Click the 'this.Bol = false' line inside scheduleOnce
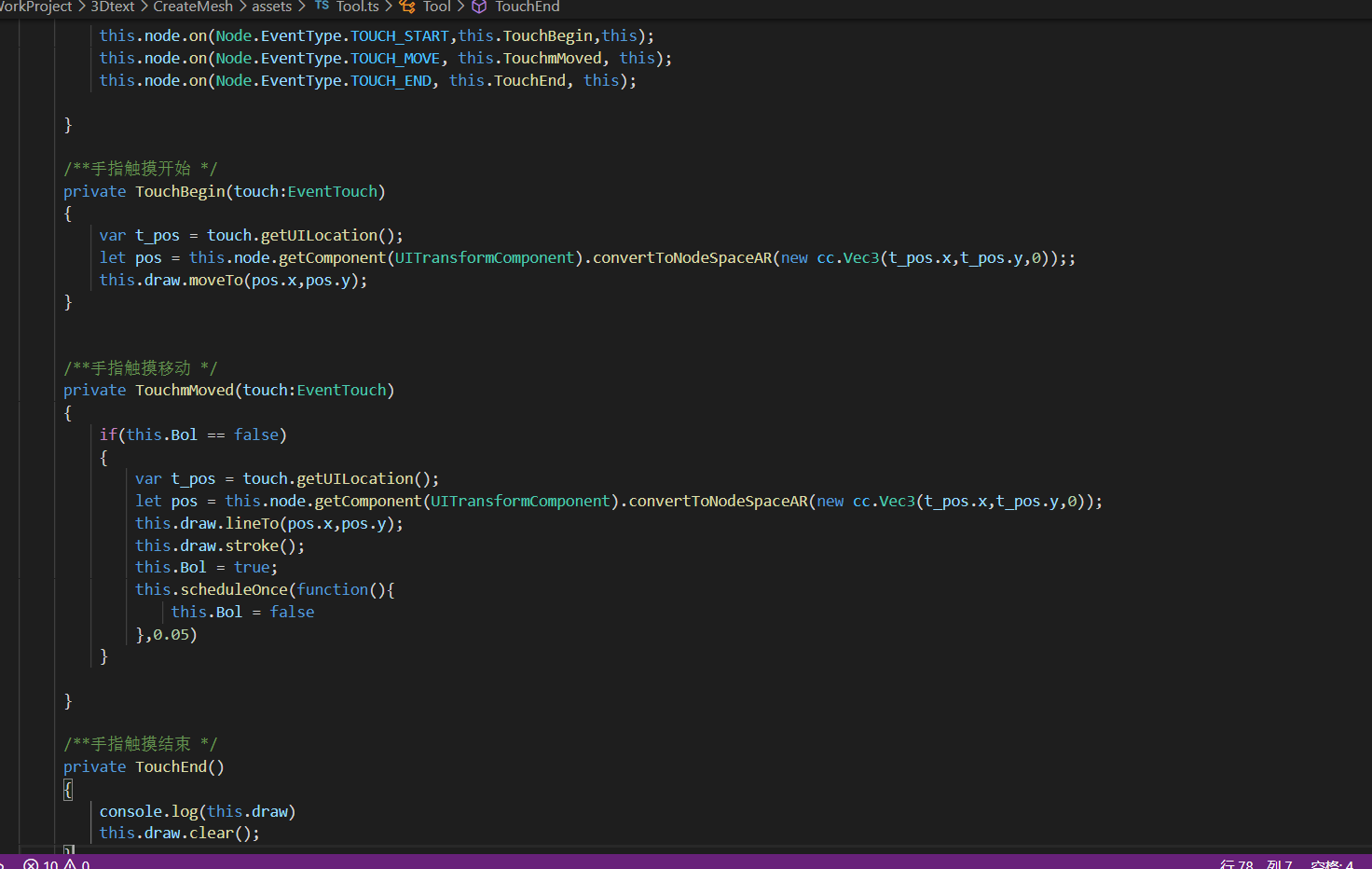Image resolution: width=1372 pixels, height=869 pixels. pyautogui.click(x=242, y=612)
